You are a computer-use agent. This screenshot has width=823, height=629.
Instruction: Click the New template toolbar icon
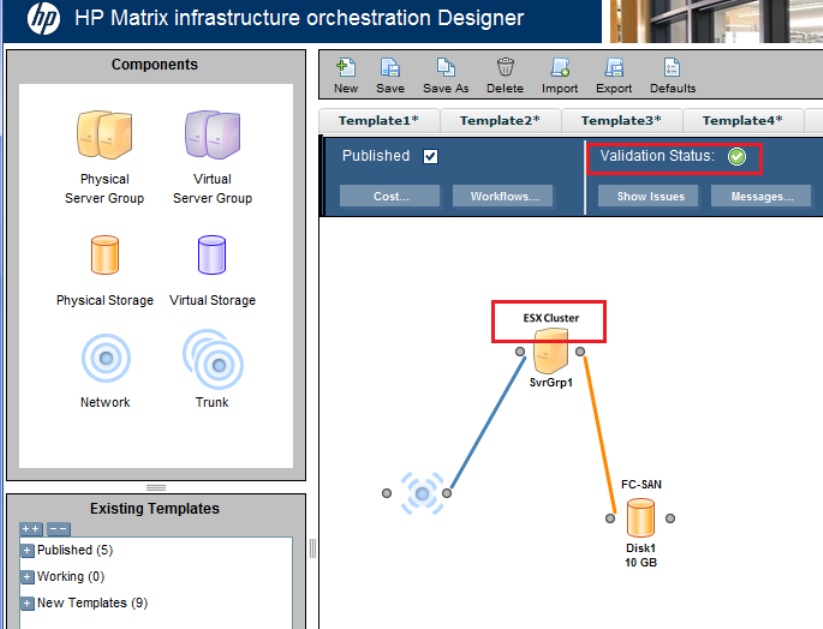pyautogui.click(x=346, y=68)
